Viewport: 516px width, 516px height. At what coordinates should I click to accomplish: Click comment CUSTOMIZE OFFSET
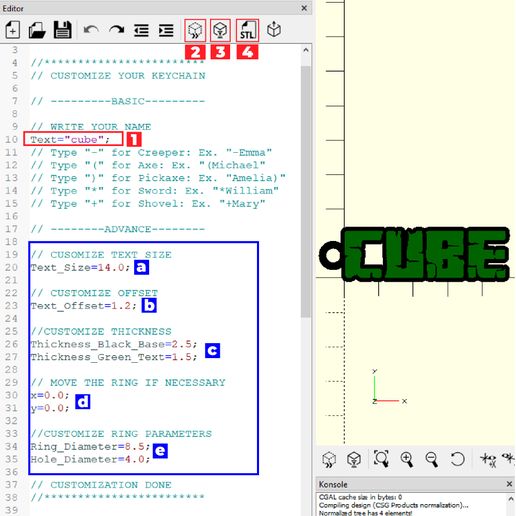click(x=94, y=293)
